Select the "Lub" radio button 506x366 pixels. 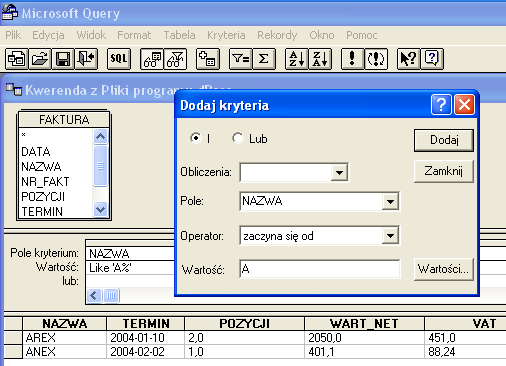click(238, 138)
